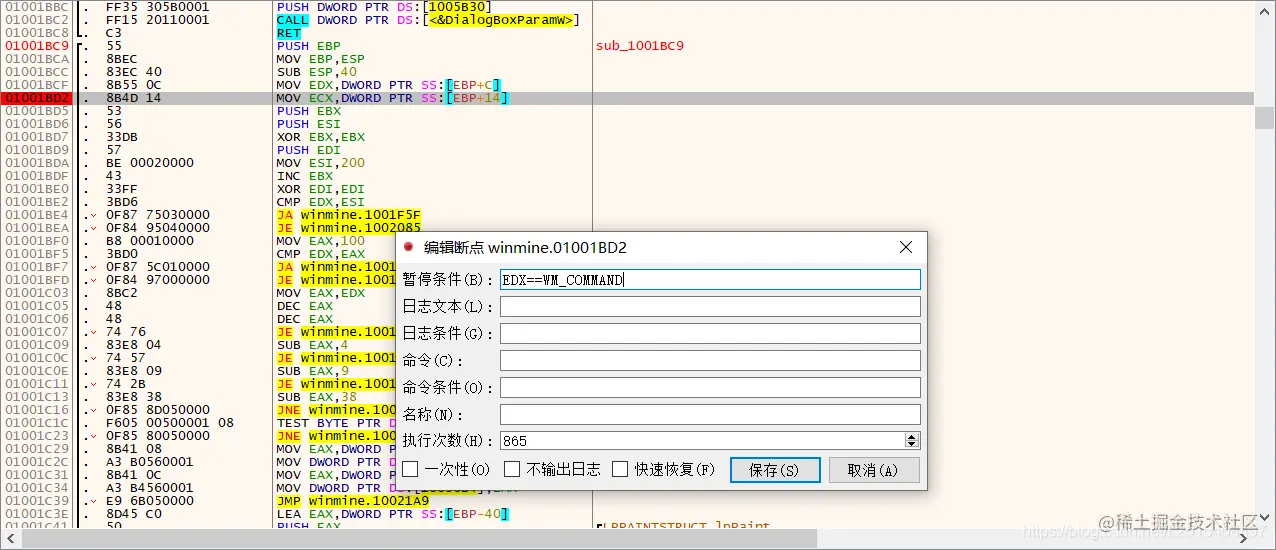Click opcode bytes 0F87 75030000
Viewport: 1276px width, 550px height.
point(158,215)
